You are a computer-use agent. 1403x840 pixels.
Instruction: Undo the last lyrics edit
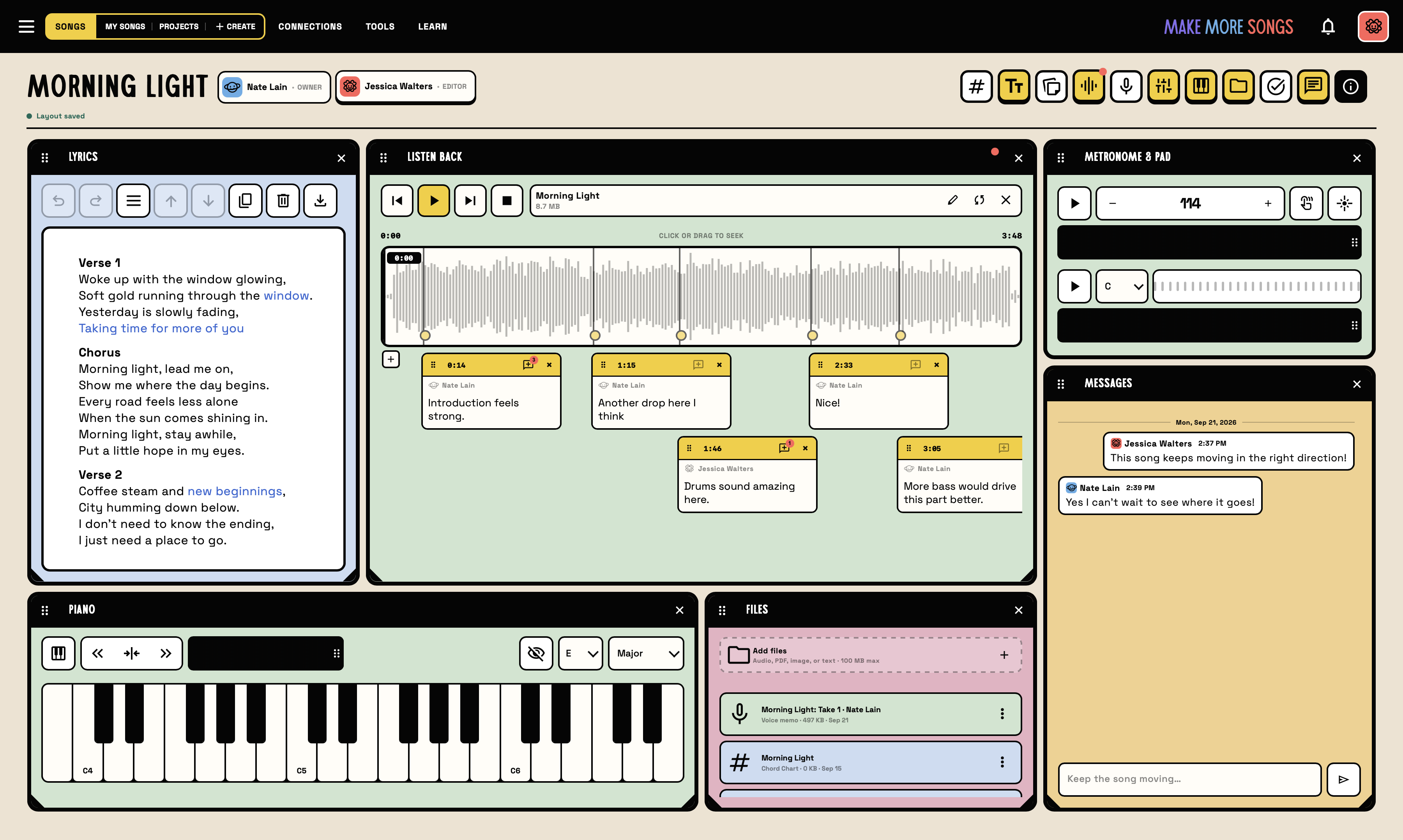[x=58, y=200]
